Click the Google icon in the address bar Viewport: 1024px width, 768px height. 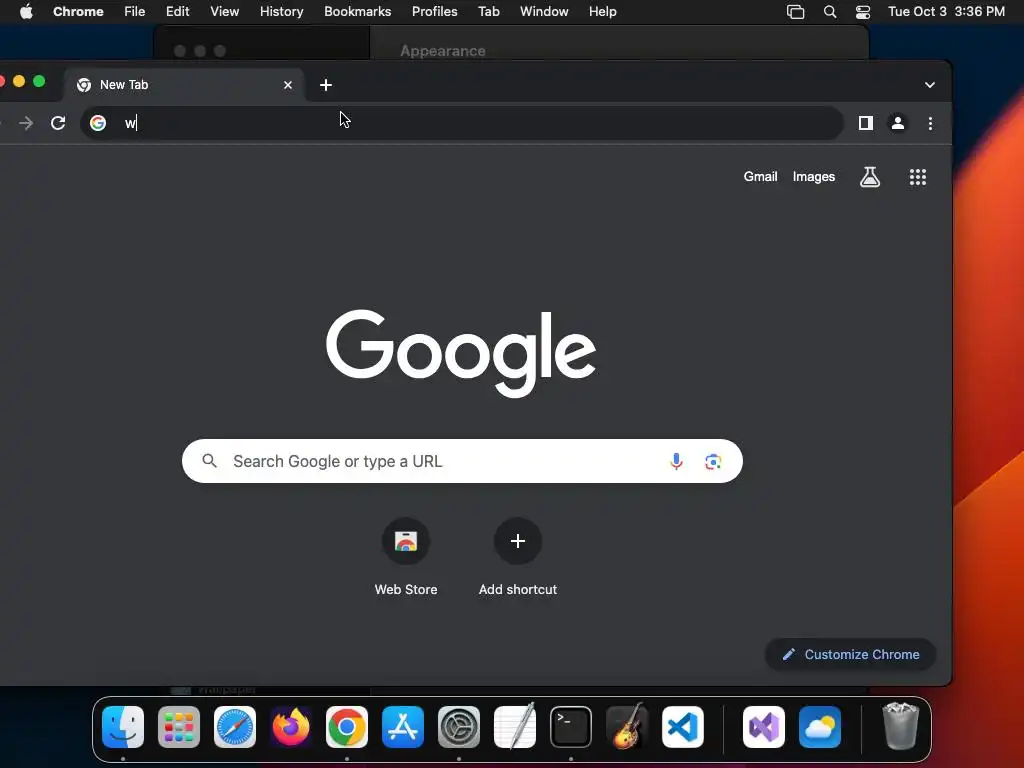[98, 123]
